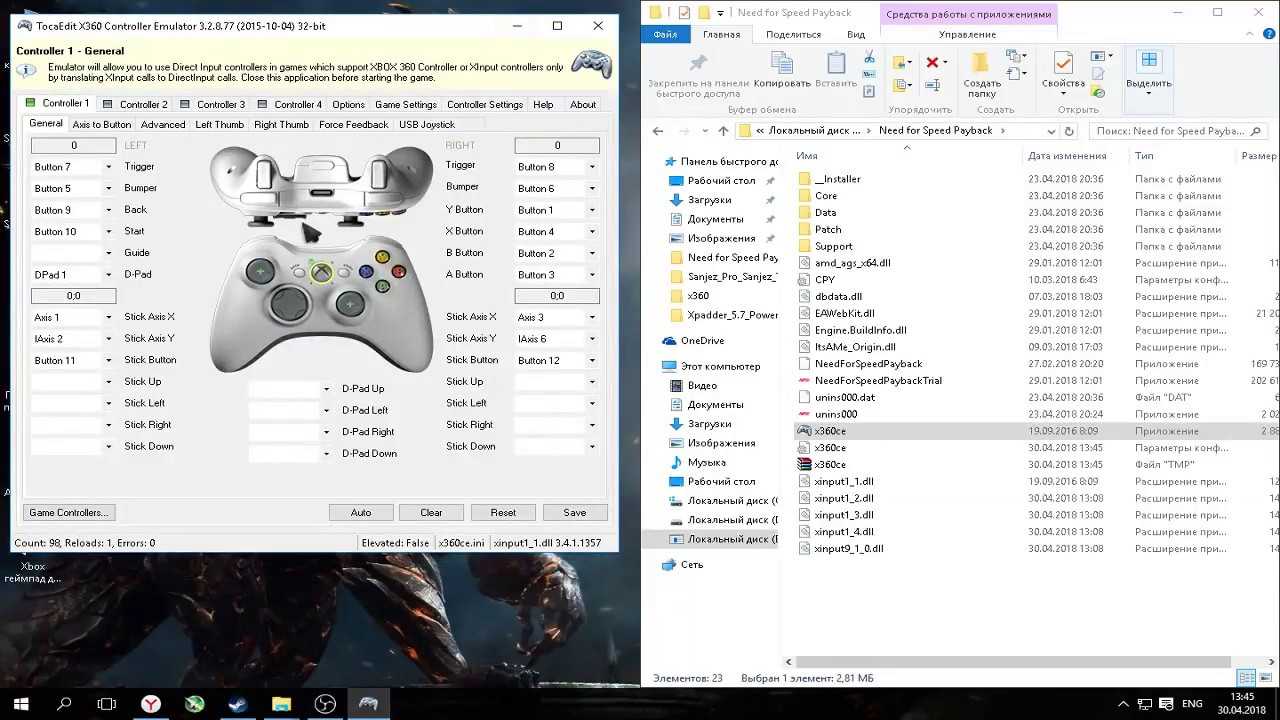1280x720 pixels.
Task: Open Task View on the taskbar
Action: (x=107, y=704)
